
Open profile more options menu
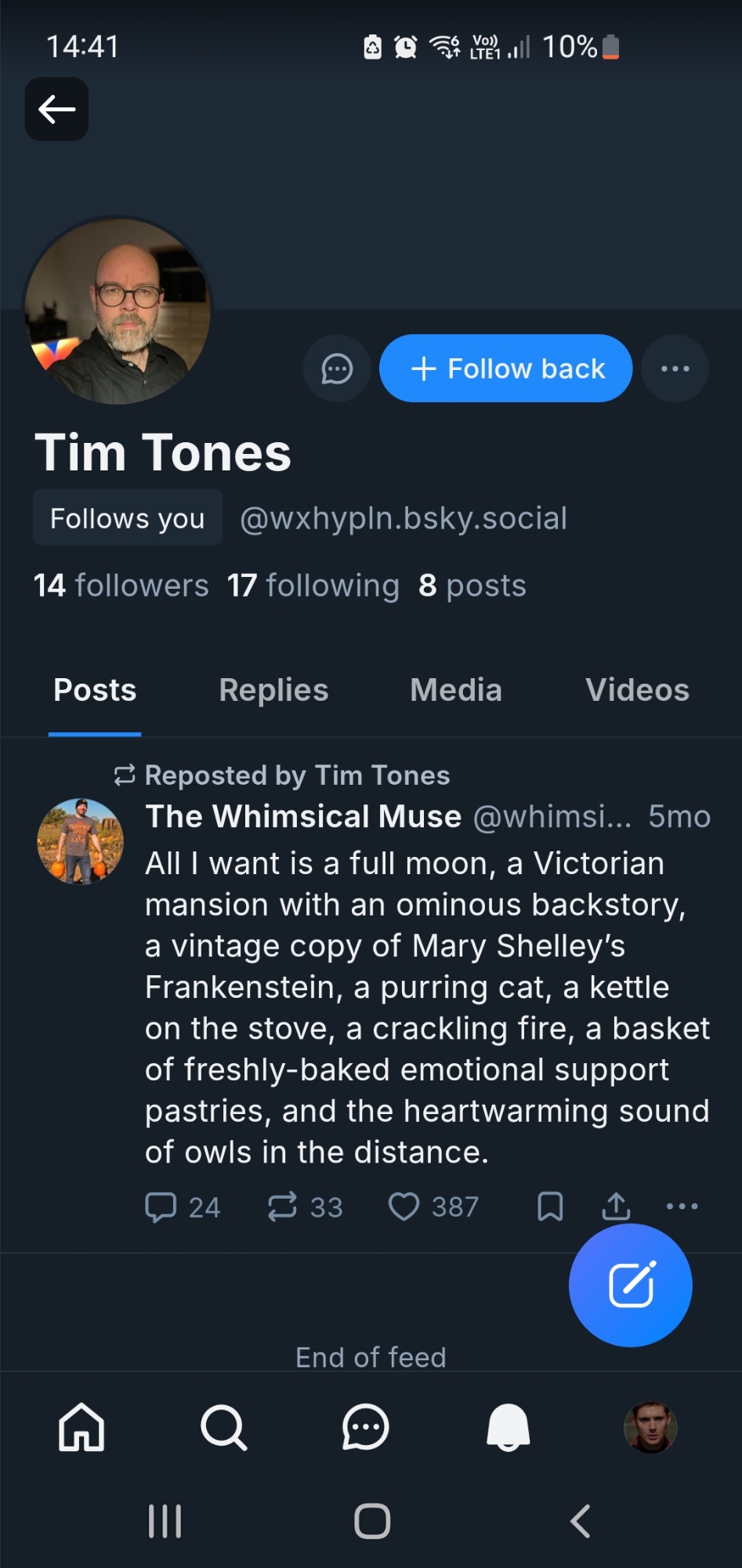(675, 368)
